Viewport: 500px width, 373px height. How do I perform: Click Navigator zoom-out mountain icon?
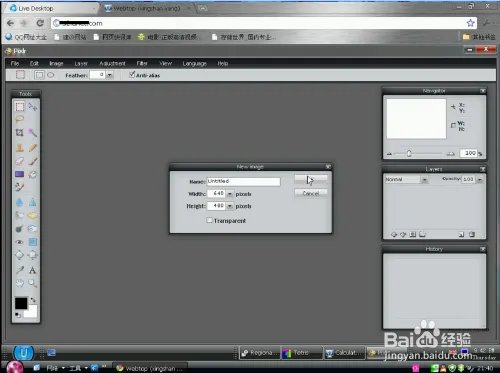coord(389,154)
